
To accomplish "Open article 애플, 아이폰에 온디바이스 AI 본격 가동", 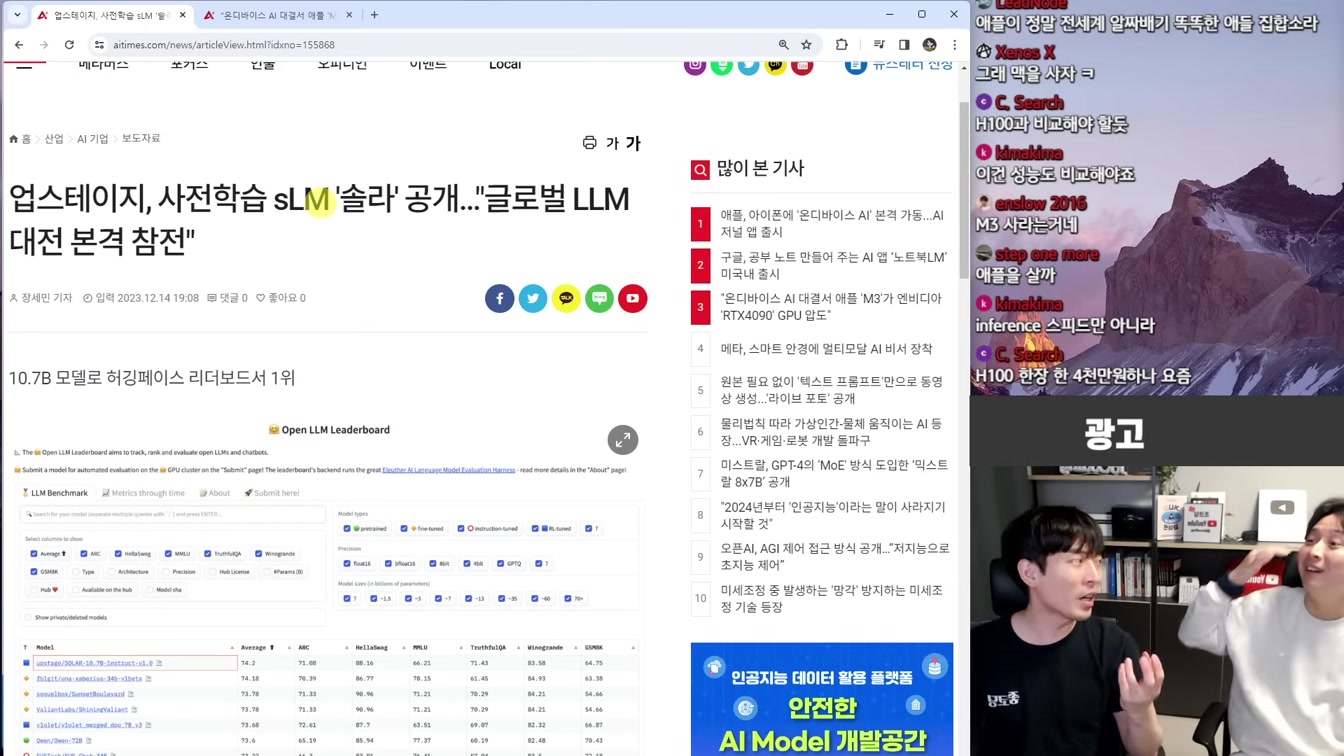I will tap(832, 223).
